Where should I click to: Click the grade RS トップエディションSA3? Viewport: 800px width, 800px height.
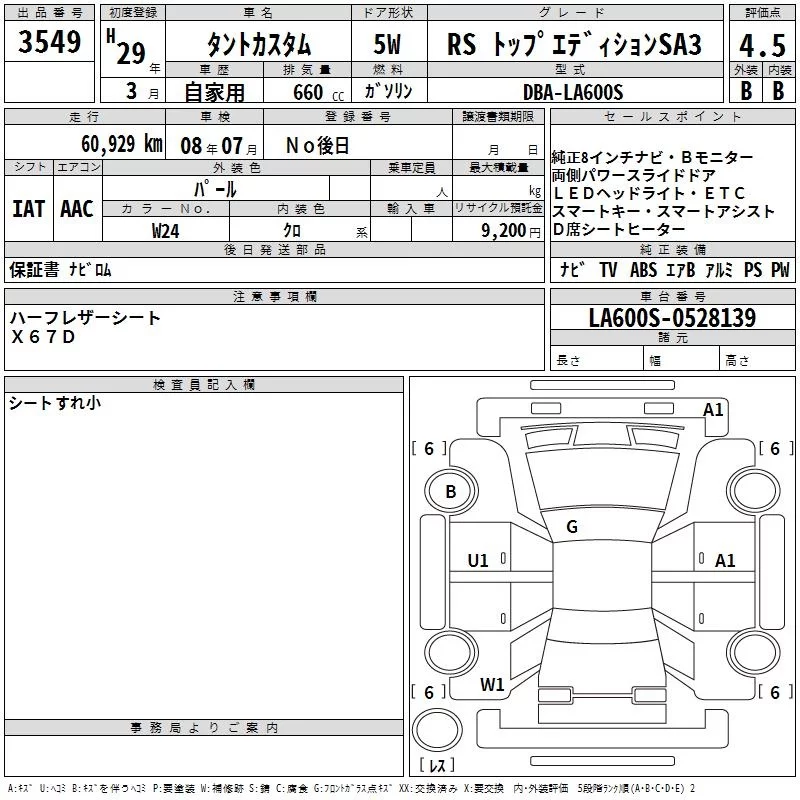pos(574,44)
